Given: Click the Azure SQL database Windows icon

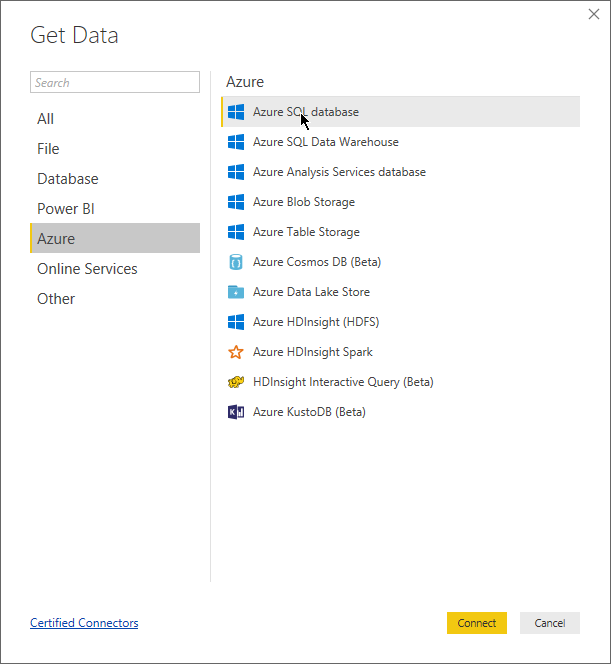Looking at the screenshot, I should click(236, 112).
